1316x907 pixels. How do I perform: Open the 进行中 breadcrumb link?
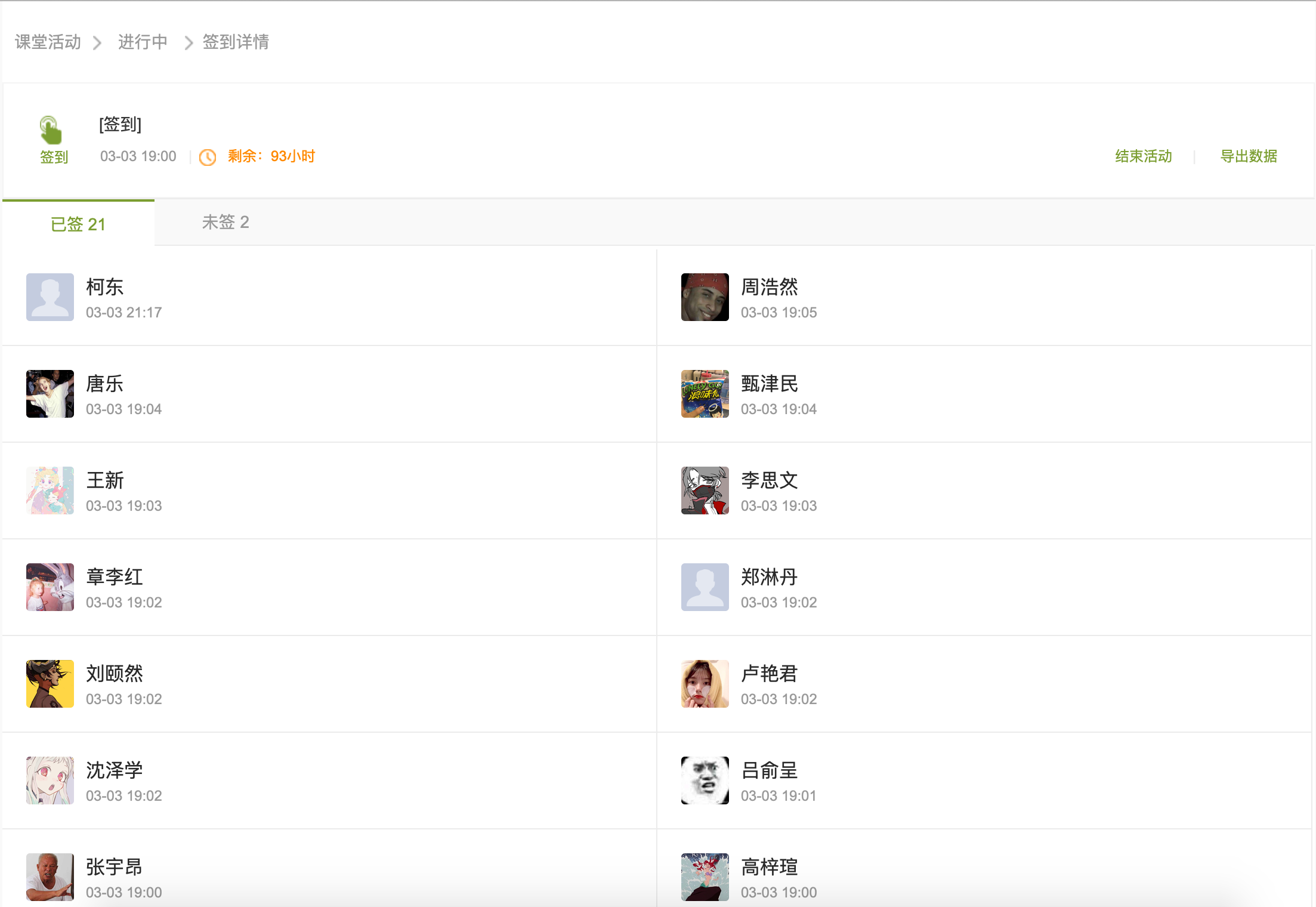[143, 42]
